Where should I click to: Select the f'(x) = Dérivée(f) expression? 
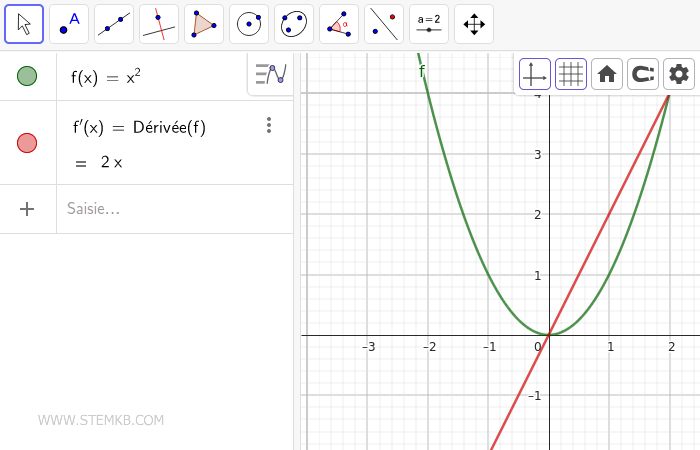pyautogui.click(x=139, y=128)
